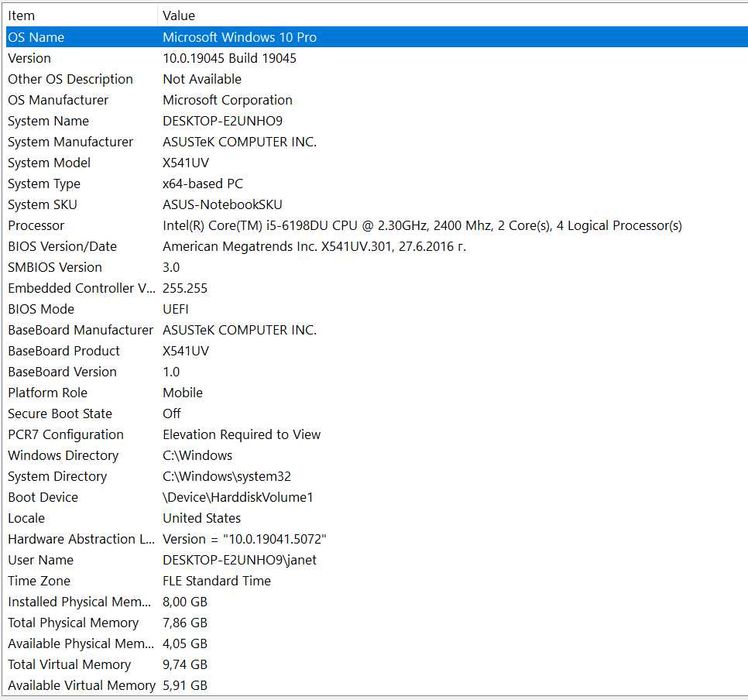Select the BIOS Mode row
The image size is (748, 700).
pos(377,309)
